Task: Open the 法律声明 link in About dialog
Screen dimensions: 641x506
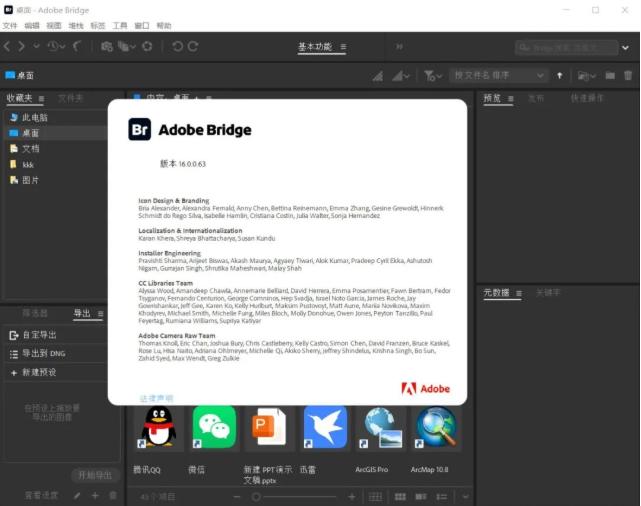Action: click(x=156, y=398)
